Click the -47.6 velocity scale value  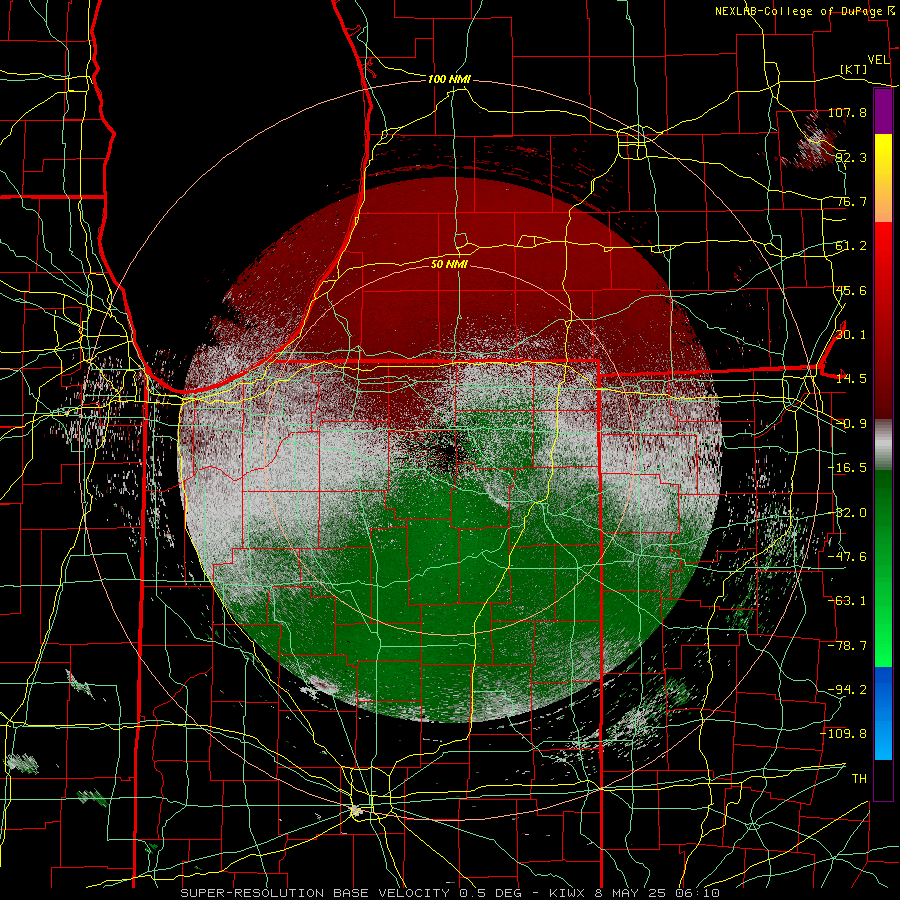(x=847, y=557)
